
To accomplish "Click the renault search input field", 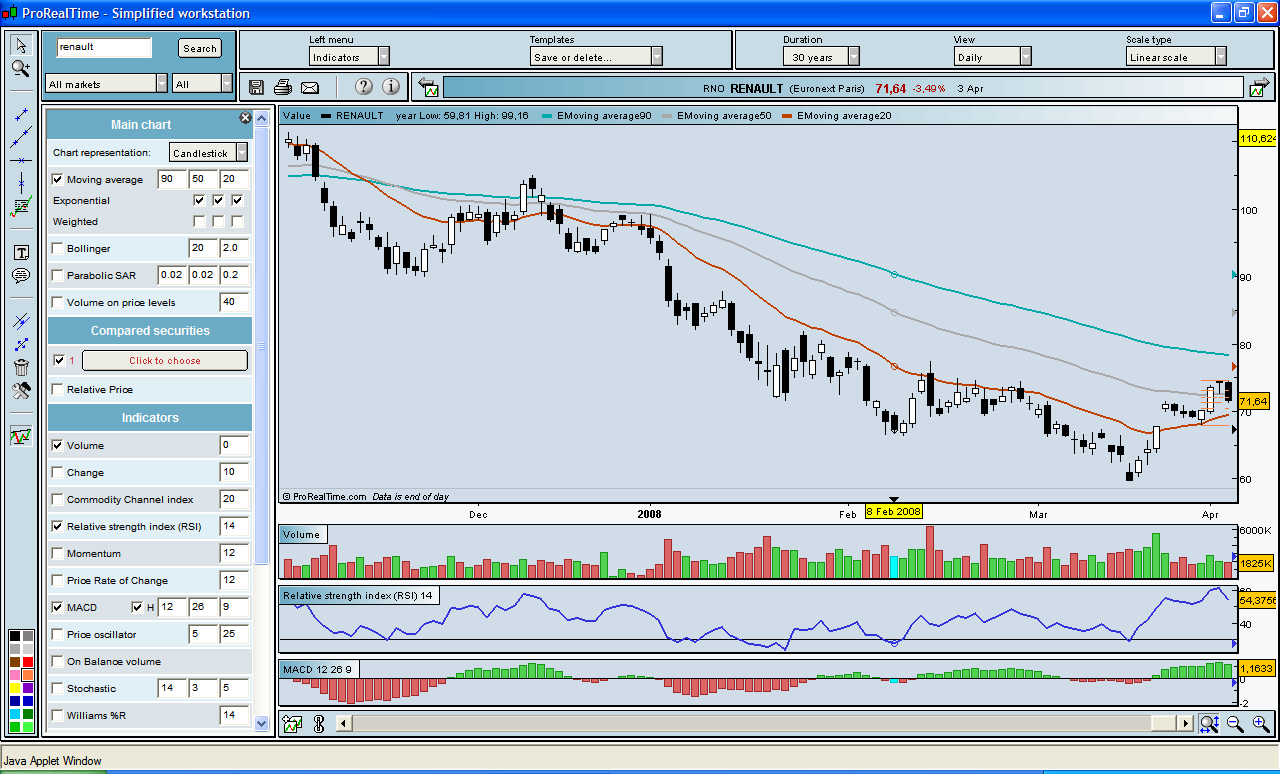I will [104, 47].
